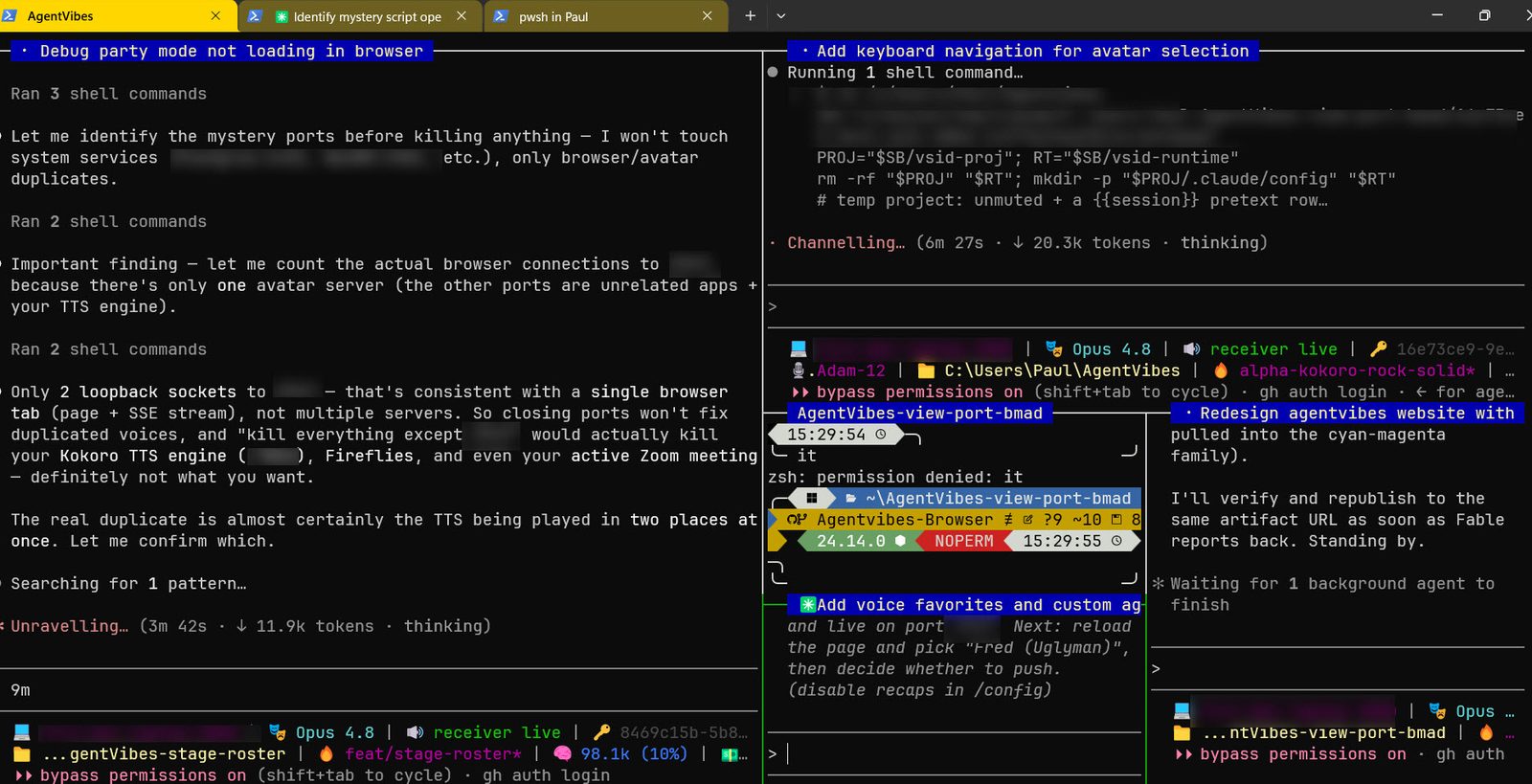The width and height of the screenshot is (1532, 784).
Task: Click the speaker icon beside upper-right 'receiver live'
Action: 1191,349
